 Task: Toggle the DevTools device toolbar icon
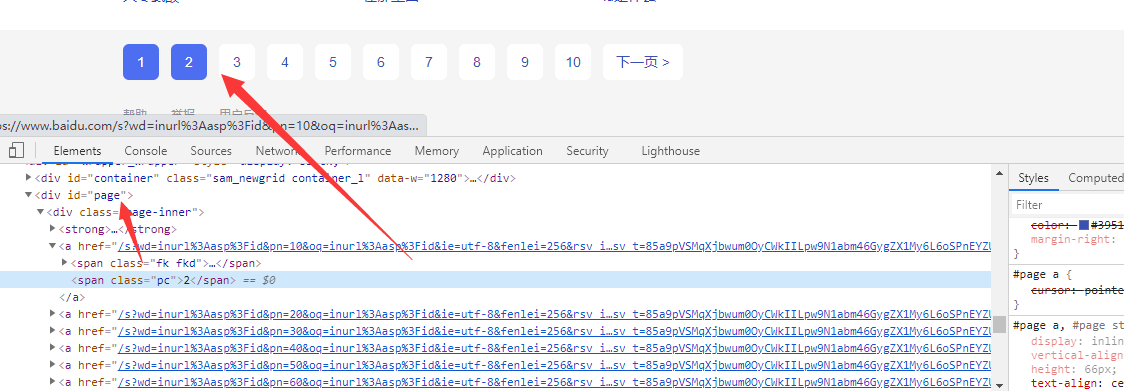click(16, 151)
